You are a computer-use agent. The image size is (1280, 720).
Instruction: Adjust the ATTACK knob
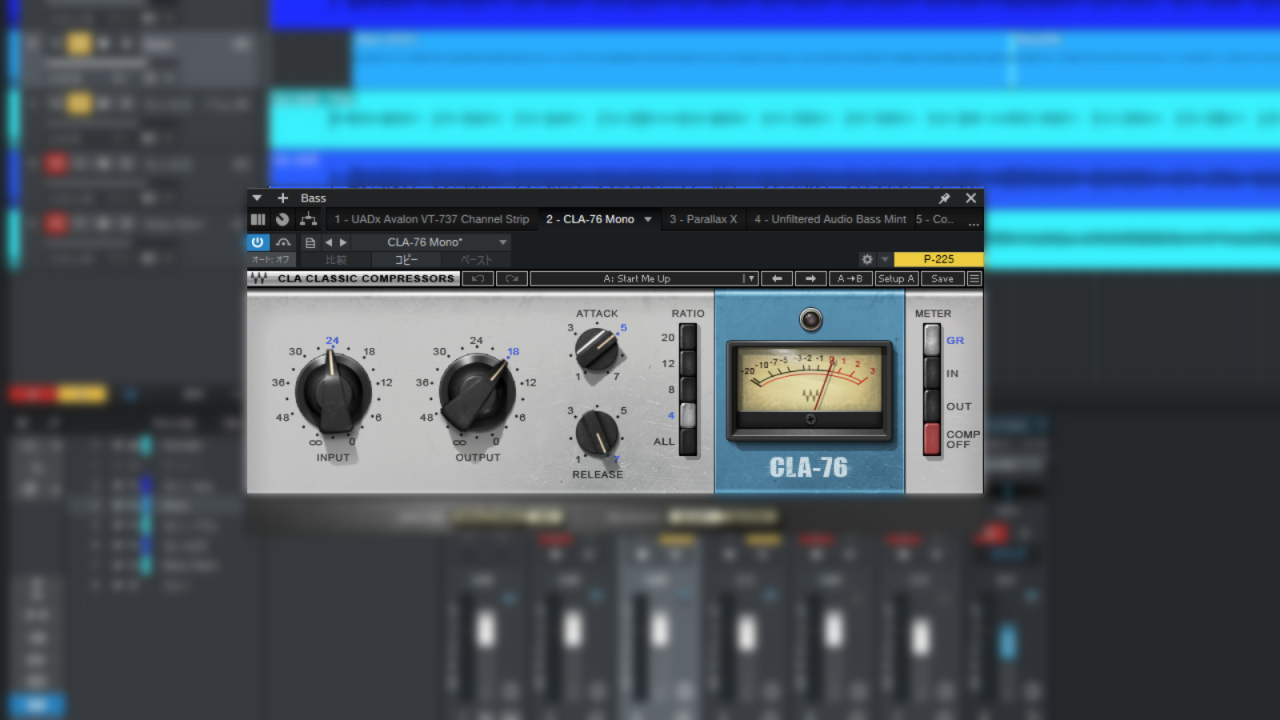click(x=597, y=349)
